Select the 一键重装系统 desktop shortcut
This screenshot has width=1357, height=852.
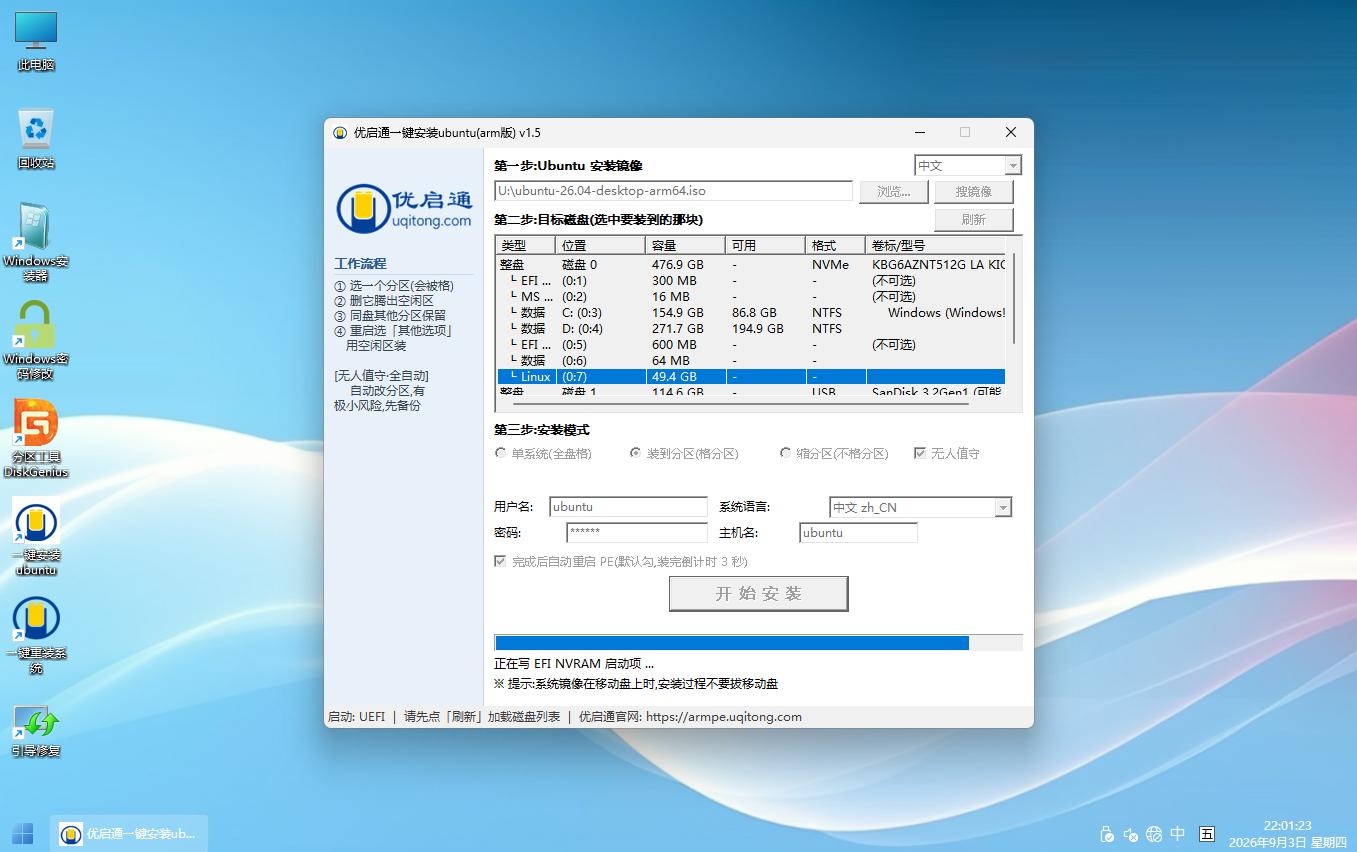point(36,635)
